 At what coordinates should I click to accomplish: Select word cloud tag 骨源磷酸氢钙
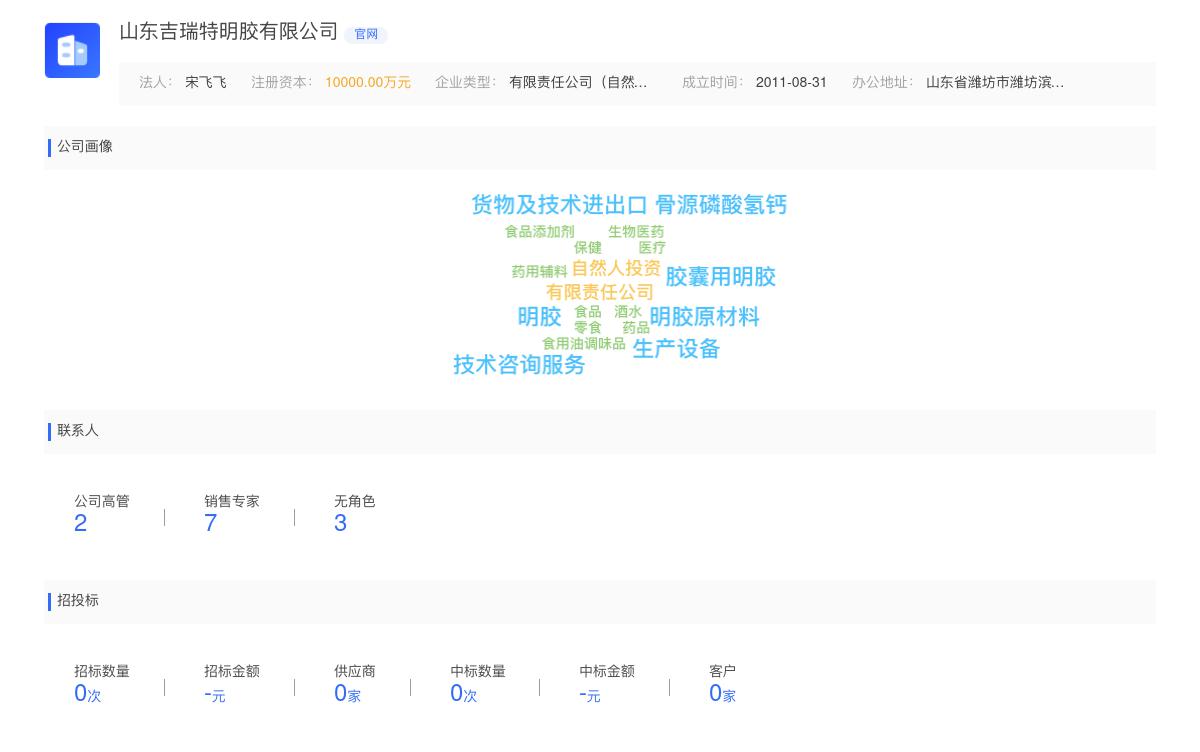(x=721, y=205)
